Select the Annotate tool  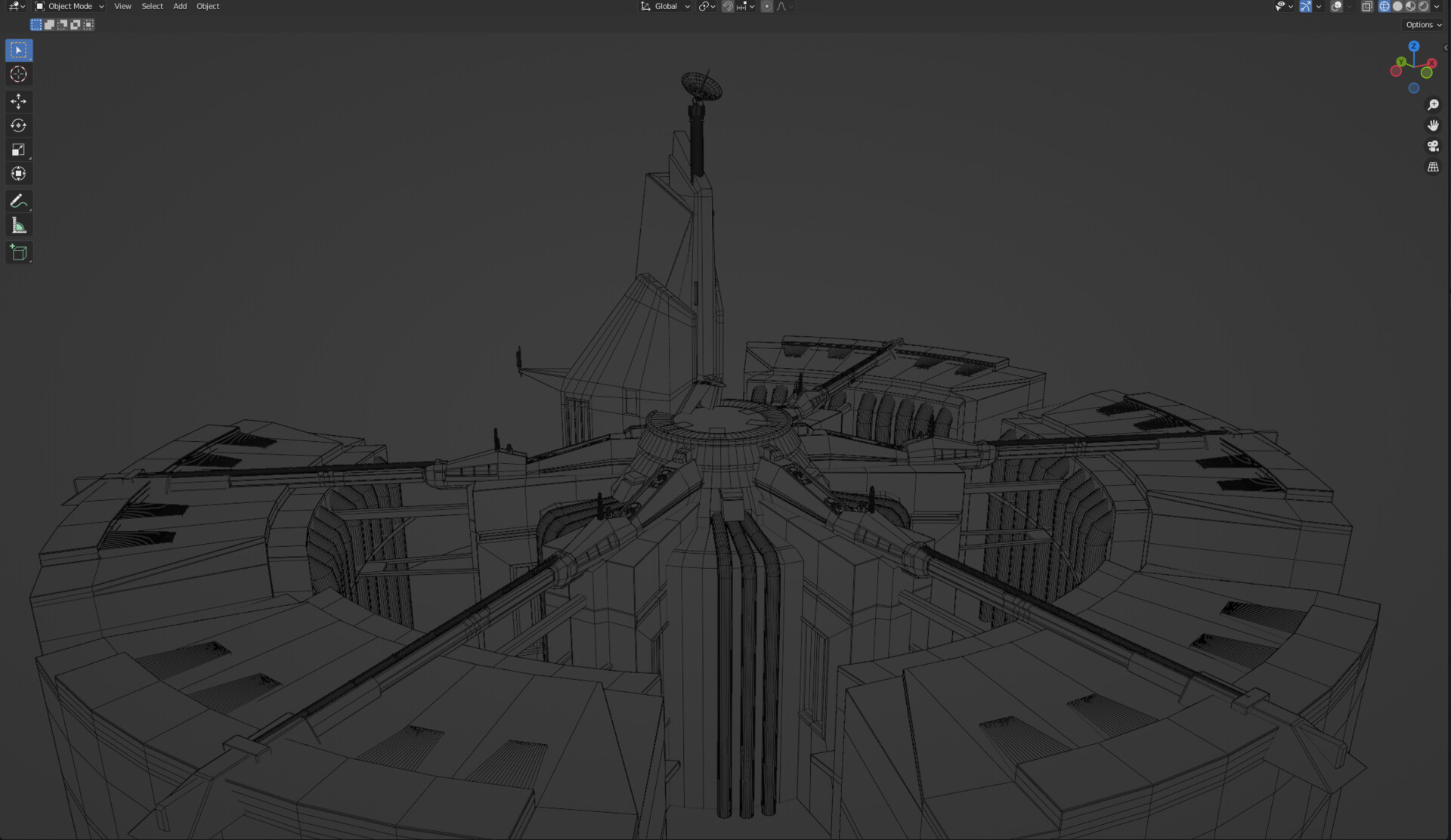pyautogui.click(x=18, y=200)
